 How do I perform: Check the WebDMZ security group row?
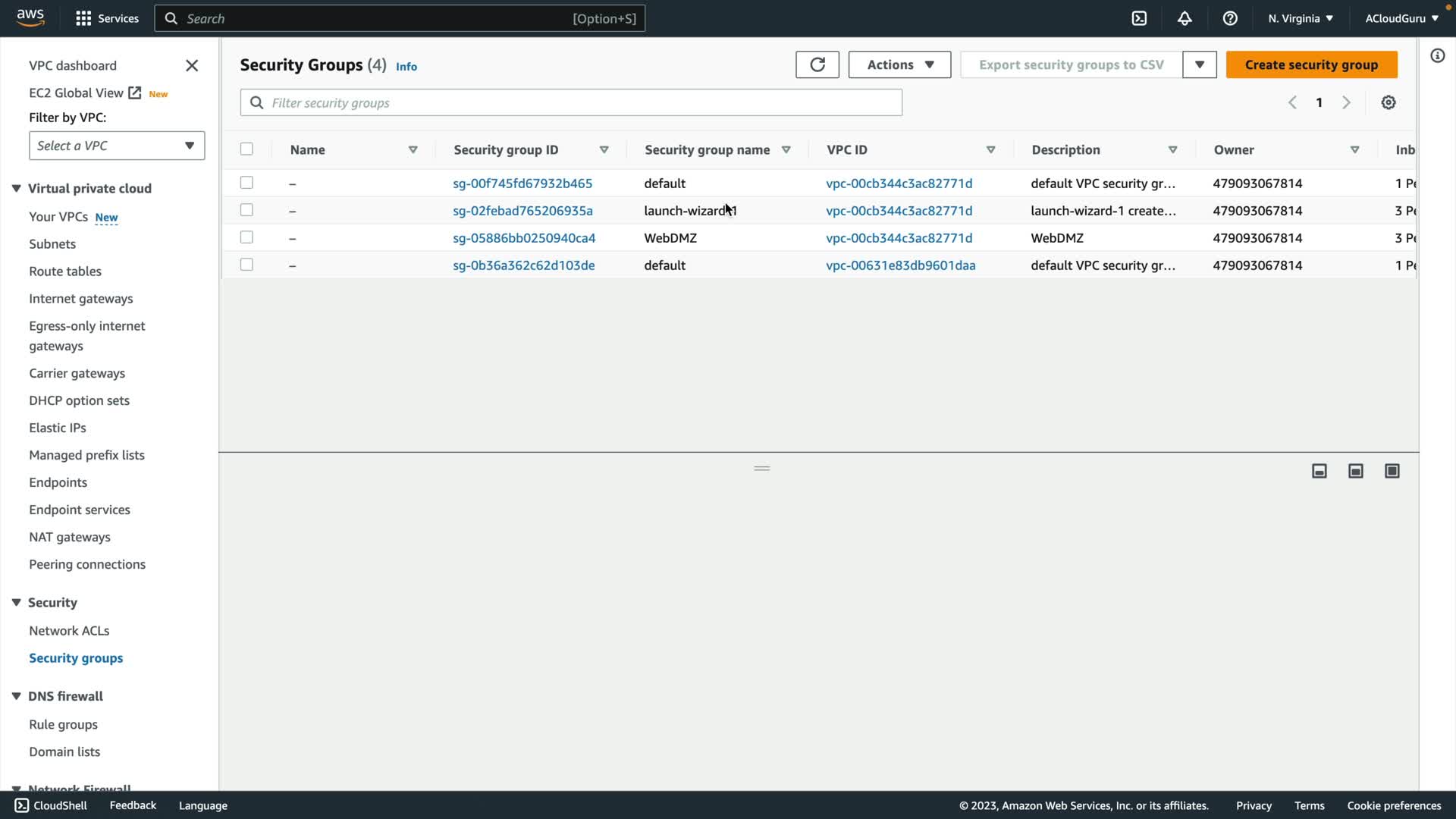pyautogui.click(x=246, y=237)
